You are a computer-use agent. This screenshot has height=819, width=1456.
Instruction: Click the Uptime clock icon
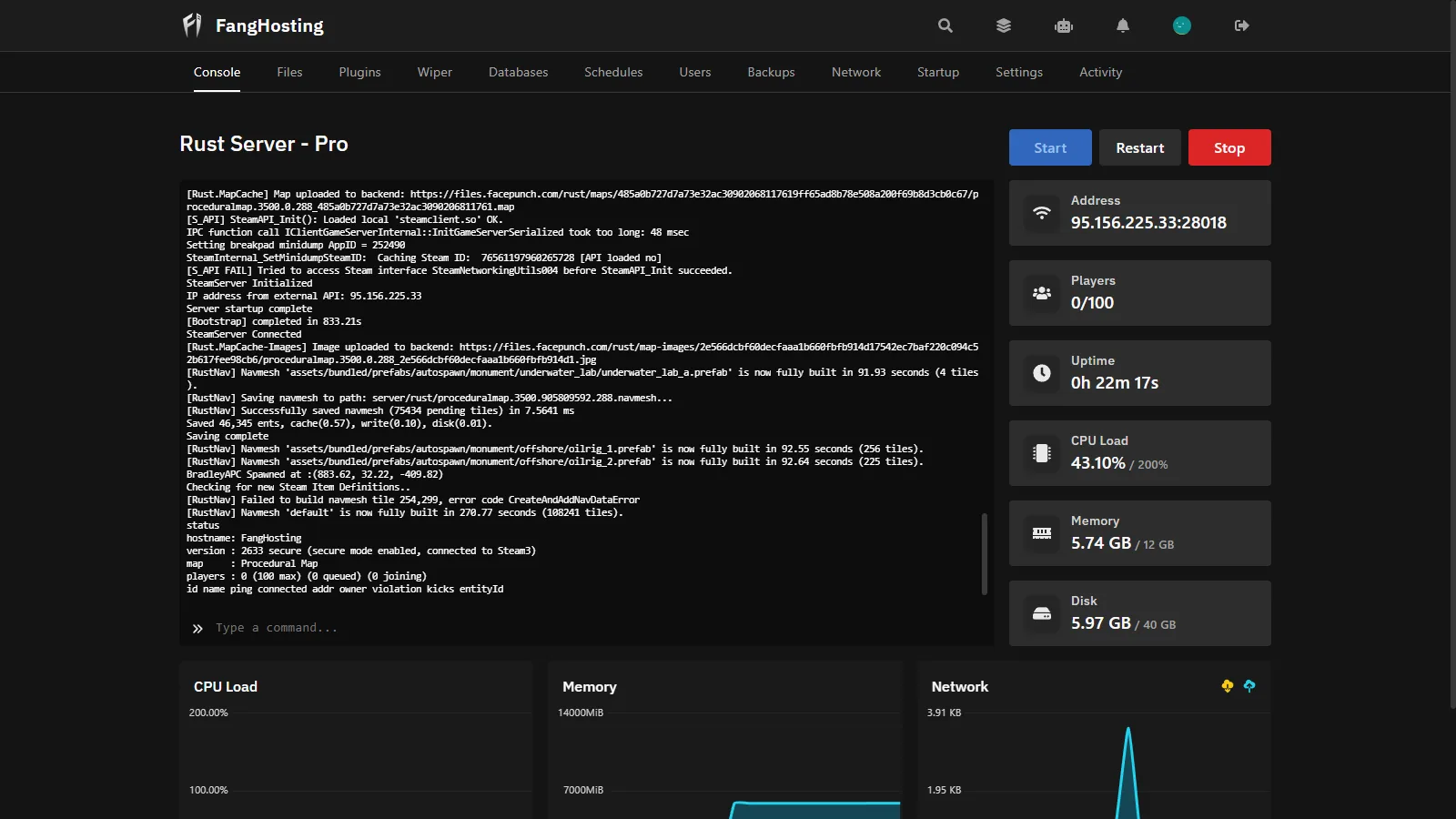click(1042, 373)
